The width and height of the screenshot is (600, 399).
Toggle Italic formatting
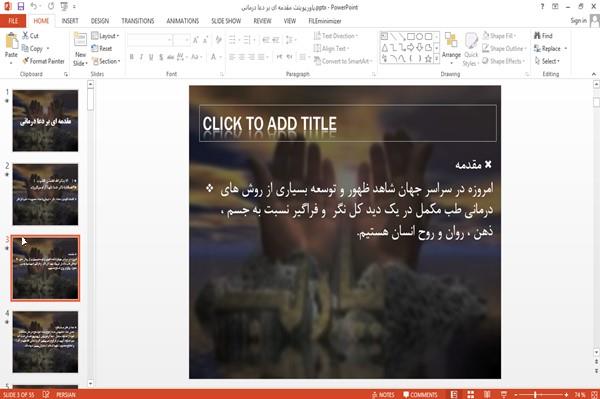[x=141, y=57]
